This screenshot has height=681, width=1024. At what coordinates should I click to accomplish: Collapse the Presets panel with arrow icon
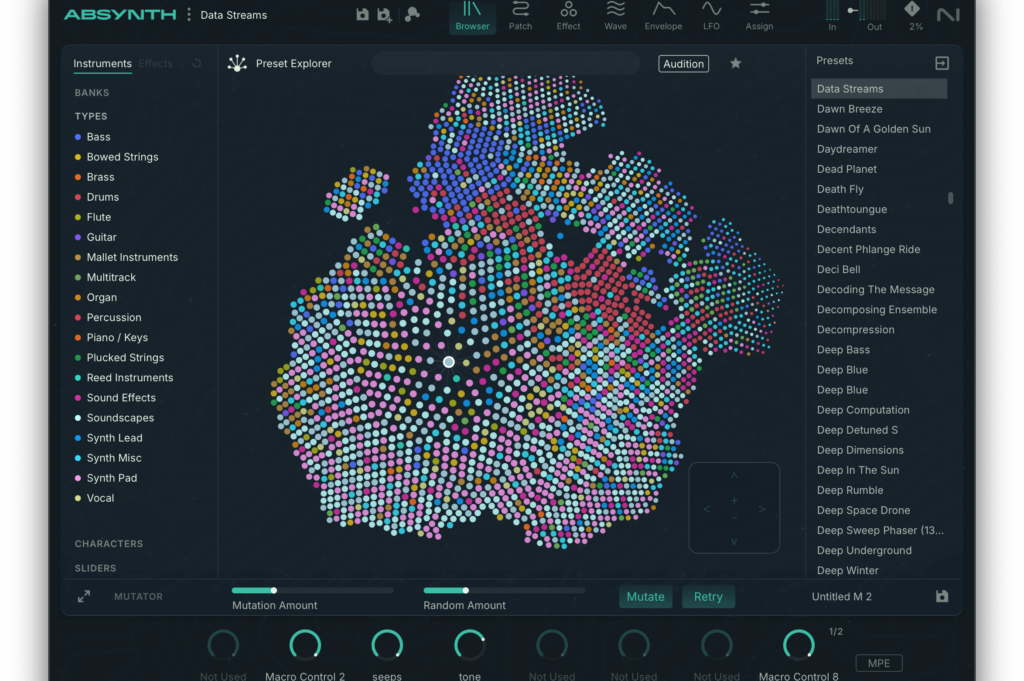coord(941,63)
